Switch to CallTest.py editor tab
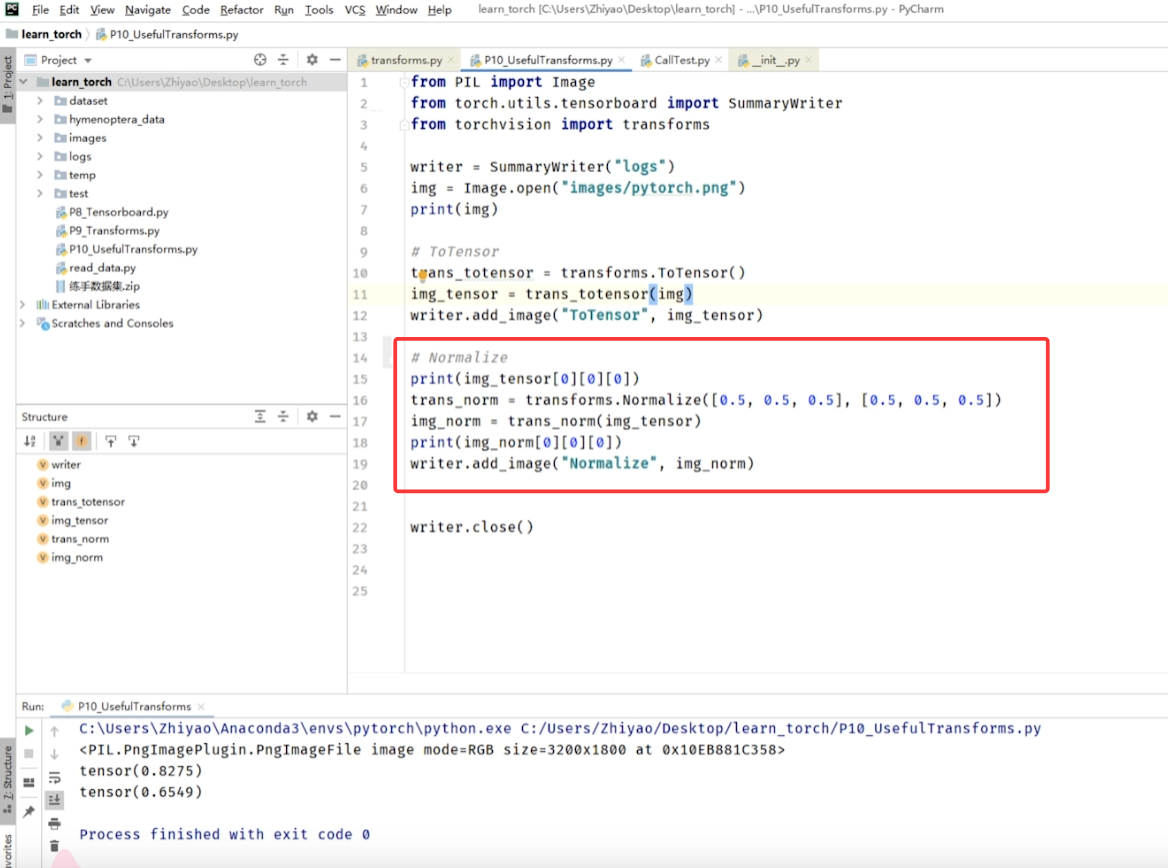 tap(681, 60)
